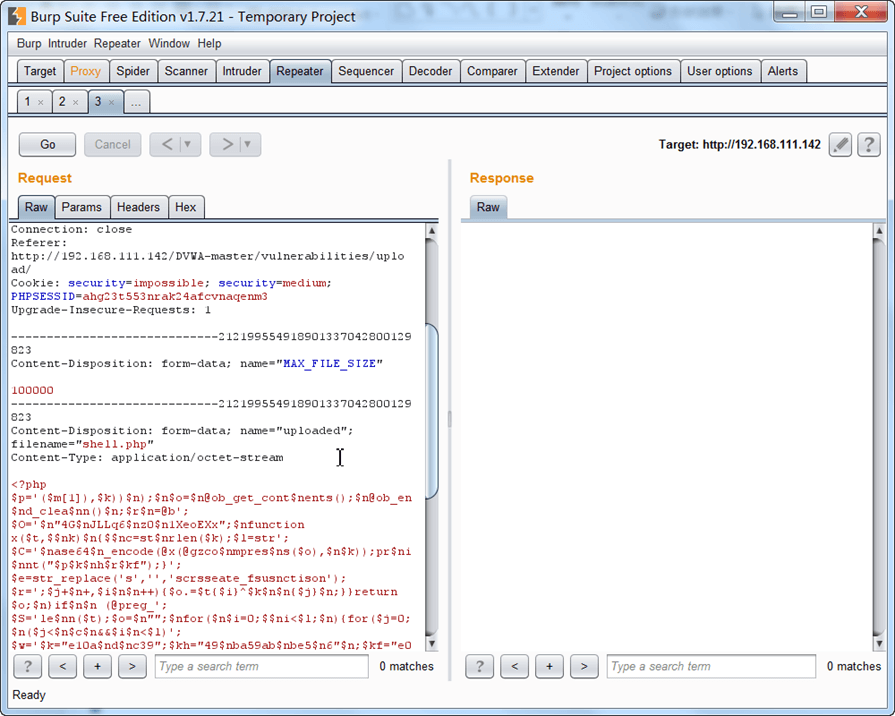The height and width of the screenshot is (716, 895).
Task: Switch to the Target tab
Action: pyautogui.click(x=40, y=71)
